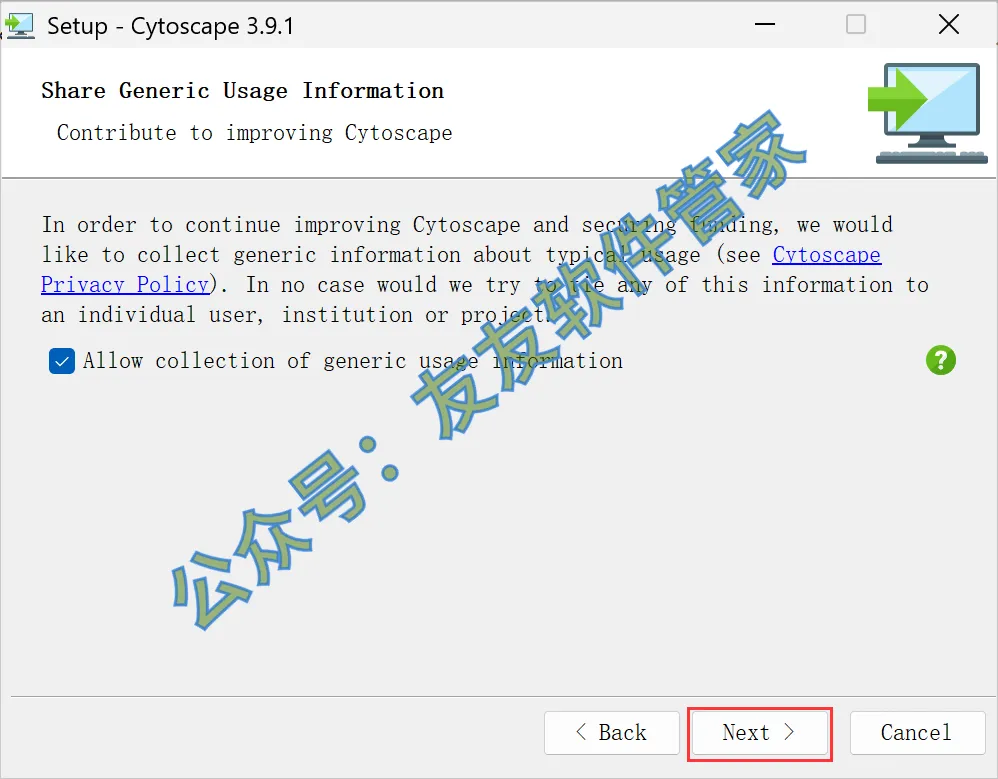Click the 'Contribute to improving Cytoscape' subtitle
The width and height of the screenshot is (998, 779).
255,133
